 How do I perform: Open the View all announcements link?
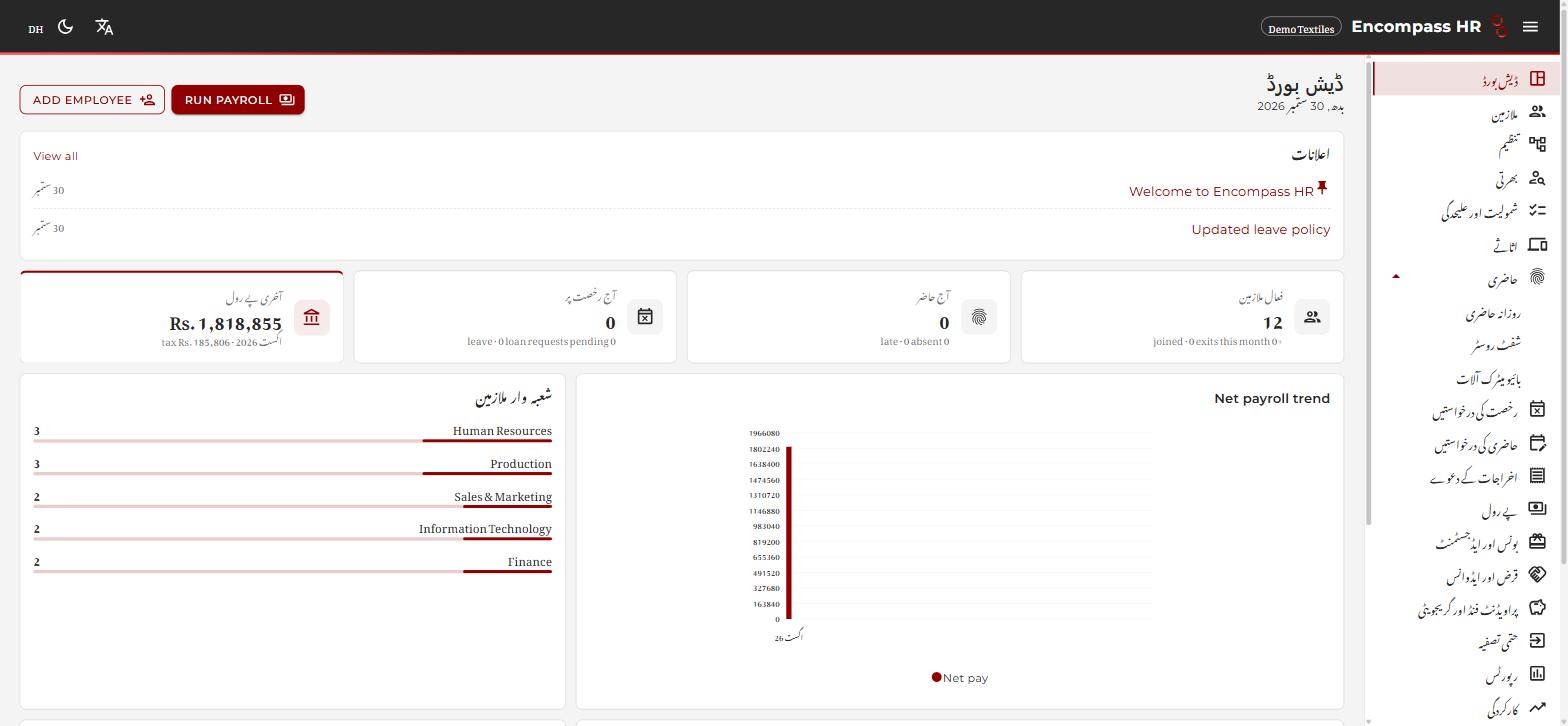click(55, 156)
